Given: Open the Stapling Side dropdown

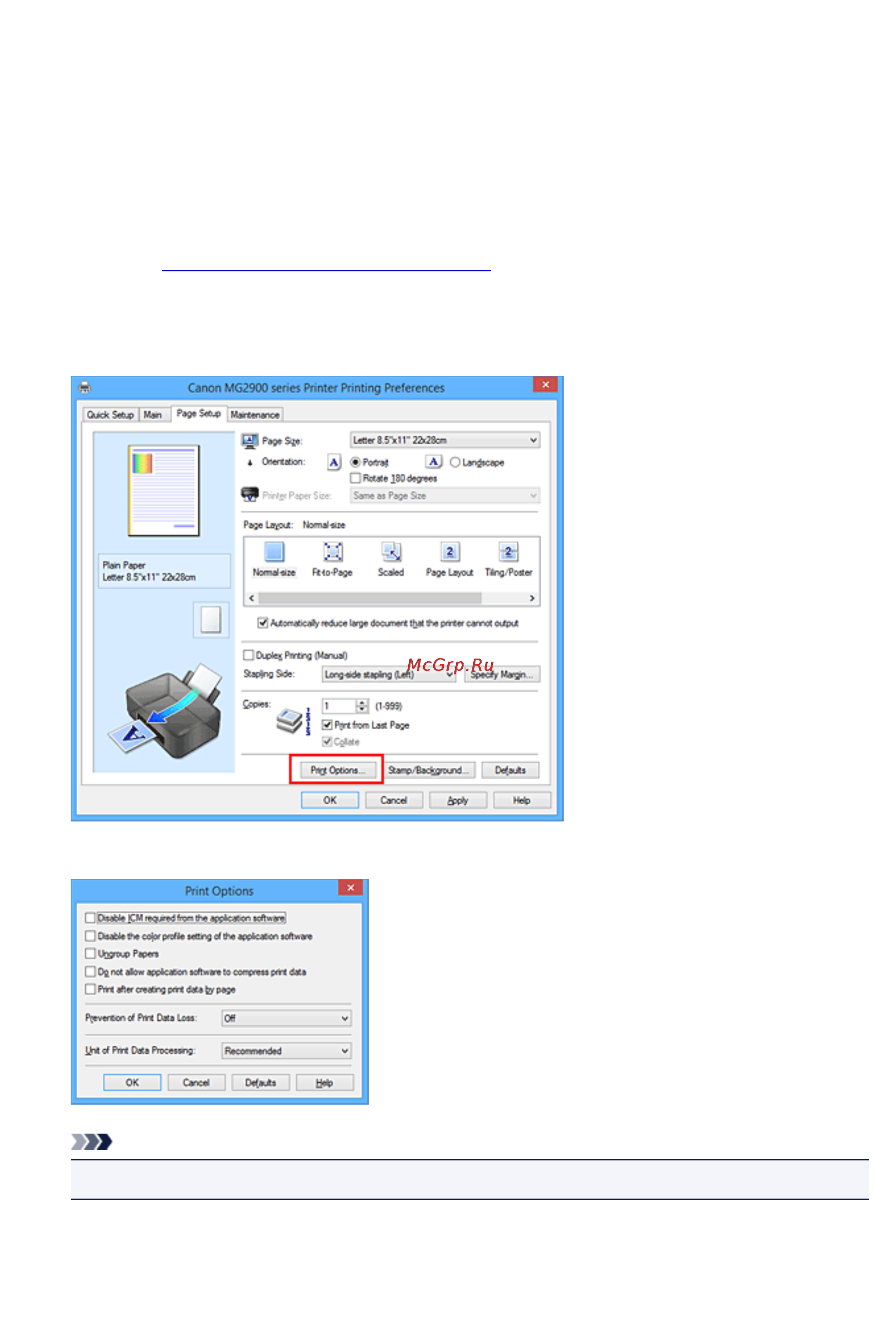Looking at the screenshot, I should [389, 675].
